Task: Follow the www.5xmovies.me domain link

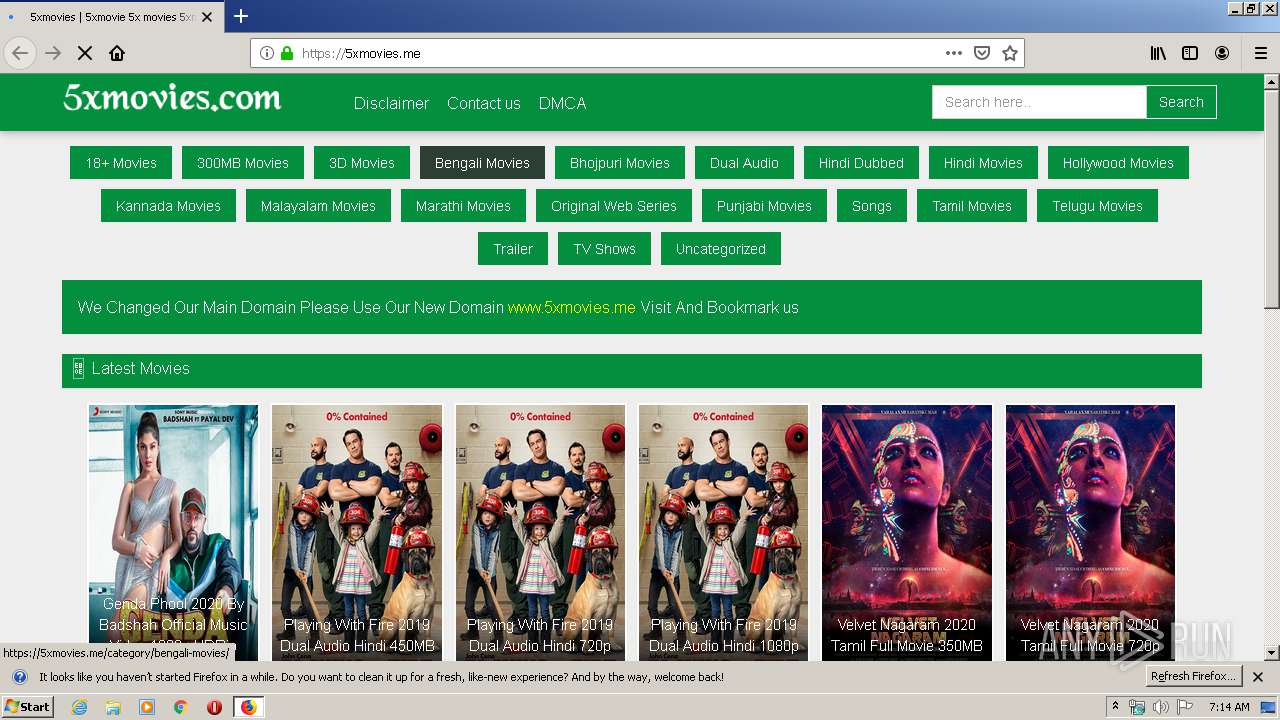Action: point(571,307)
